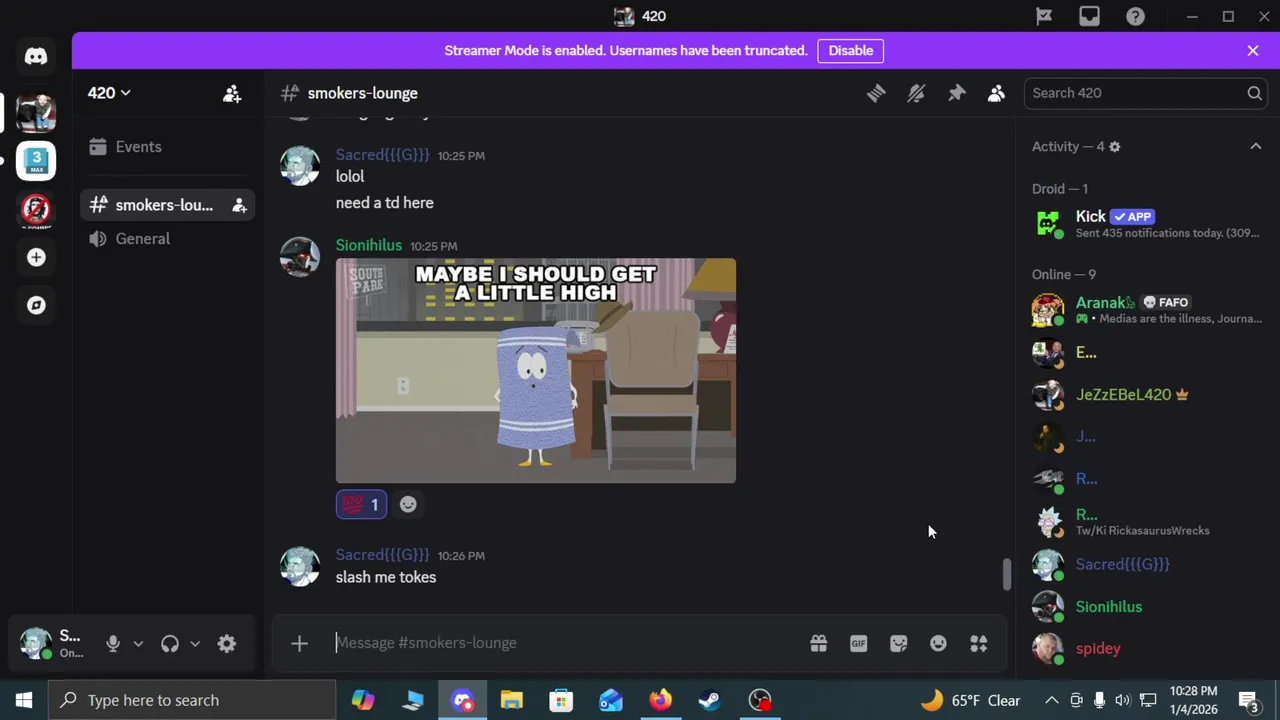This screenshot has width=1280, height=720.
Task: Open Microsoft Store taskbar icon
Action: click(561, 700)
